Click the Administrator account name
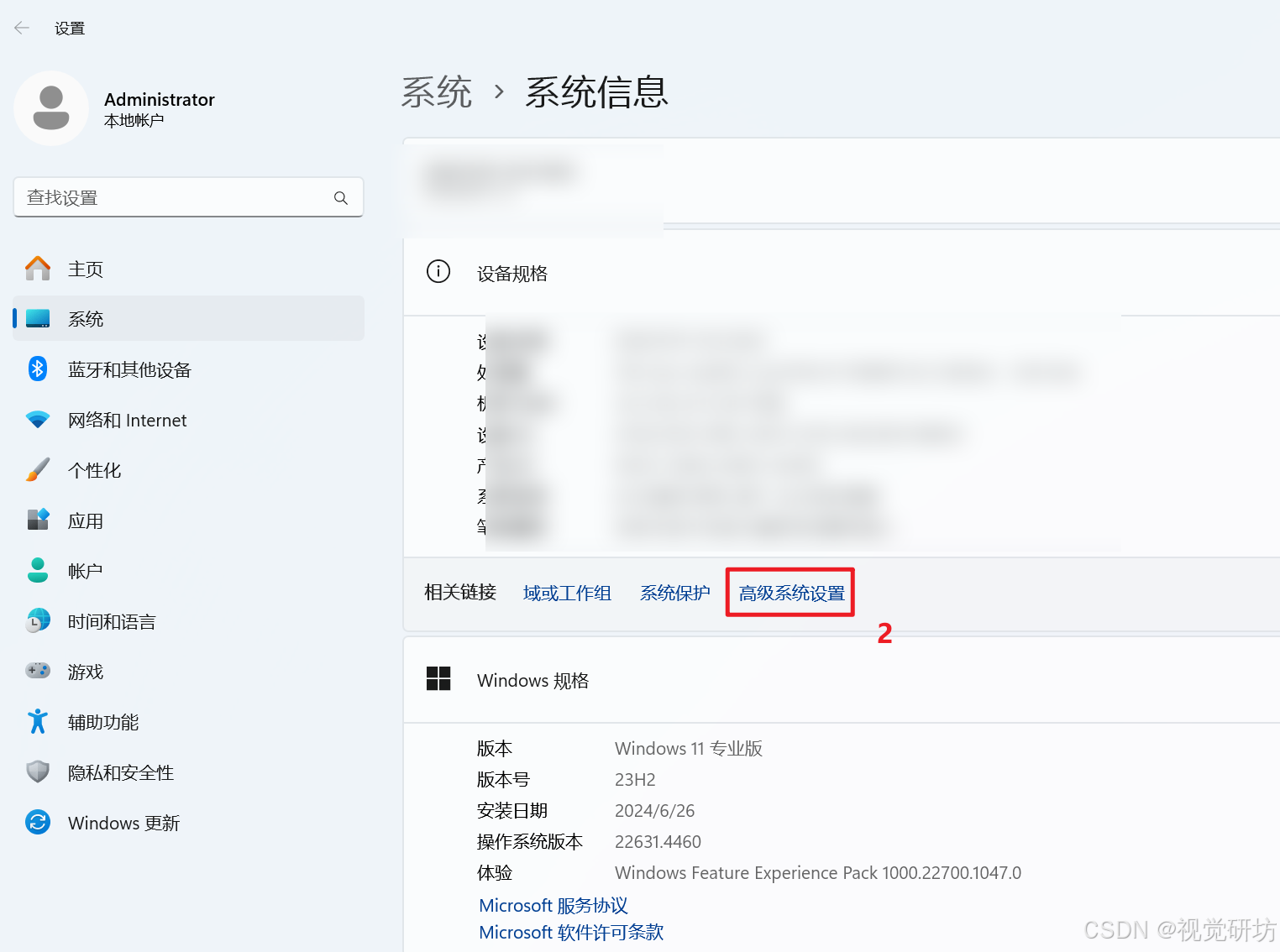Viewport: 1280px width, 952px height. [x=160, y=99]
